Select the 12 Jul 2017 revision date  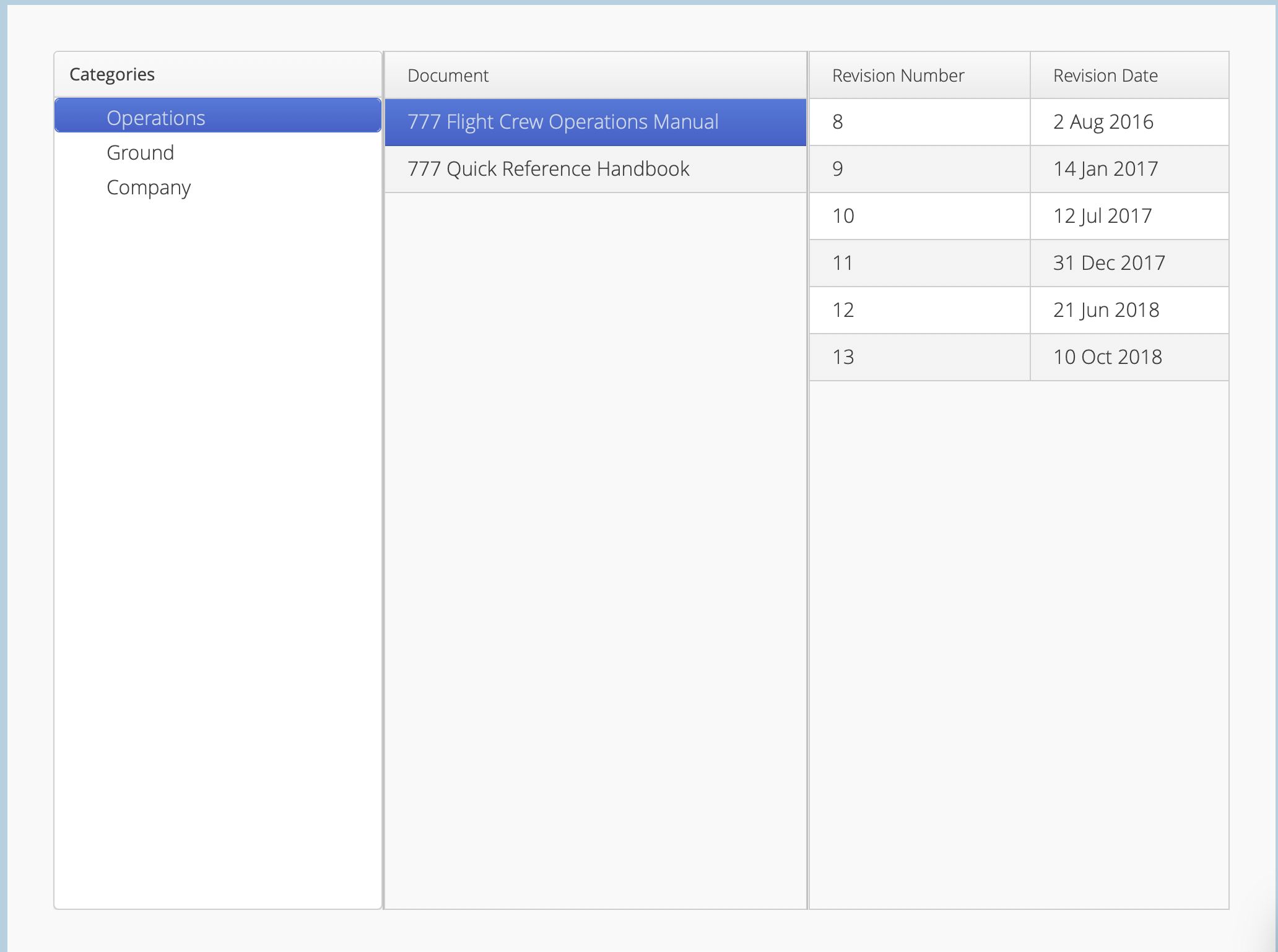tap(1103, 216)
